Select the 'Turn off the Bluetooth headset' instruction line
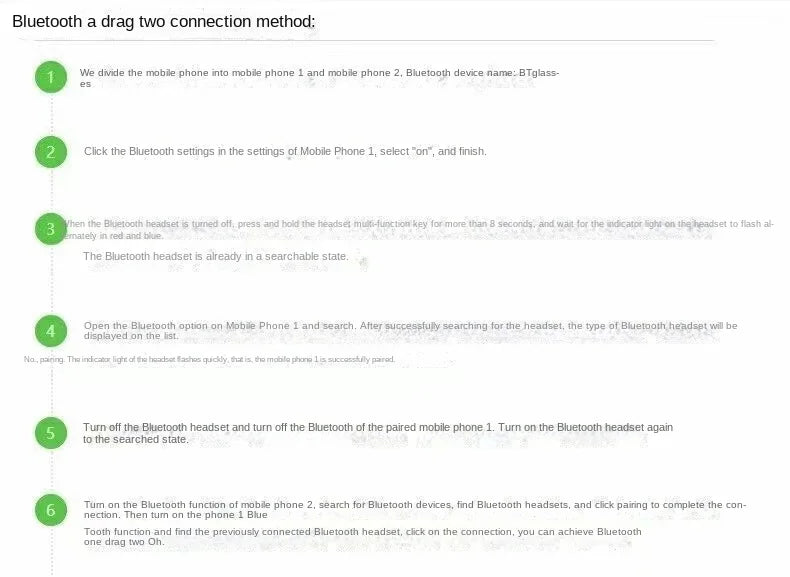Screen dimensions: 790x577 coord(378,427)
